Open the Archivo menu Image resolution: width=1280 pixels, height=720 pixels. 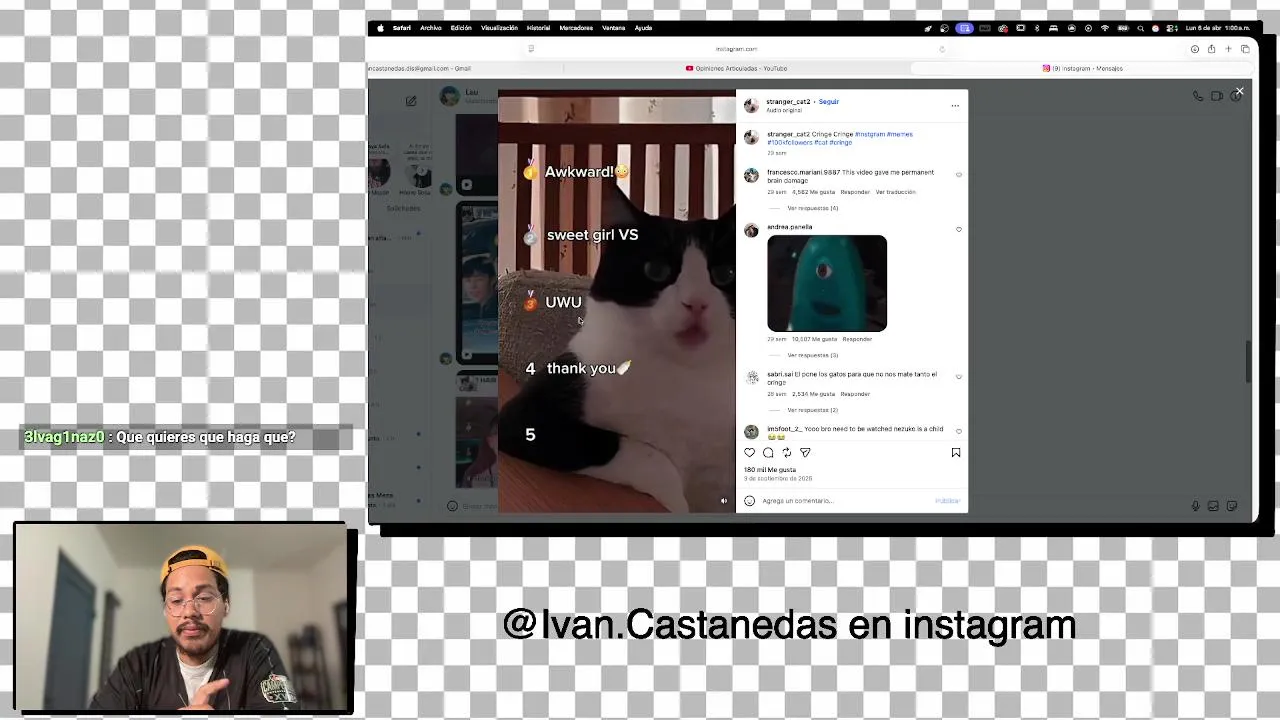431,28
